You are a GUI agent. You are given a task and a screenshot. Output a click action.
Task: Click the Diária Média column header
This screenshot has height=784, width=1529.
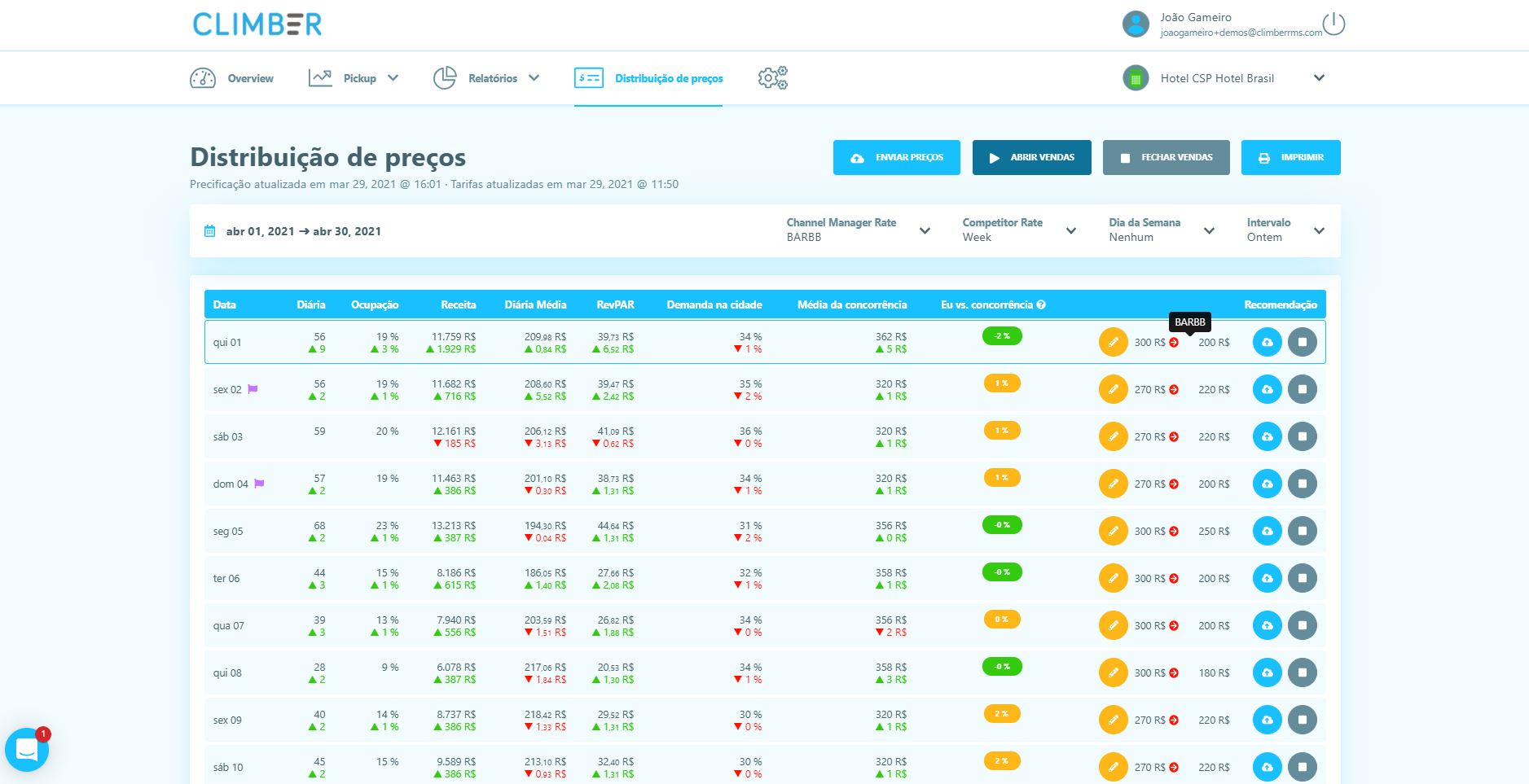535,304
